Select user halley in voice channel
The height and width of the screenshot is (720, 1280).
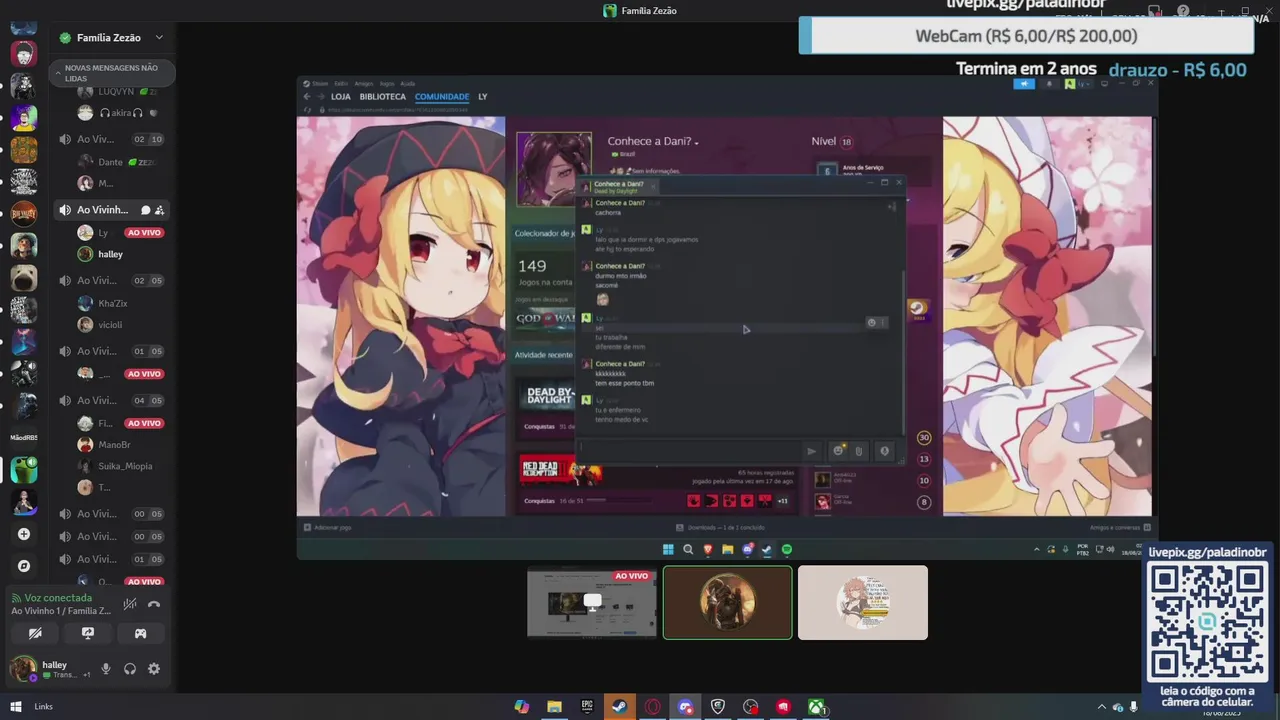pos(110,254)
